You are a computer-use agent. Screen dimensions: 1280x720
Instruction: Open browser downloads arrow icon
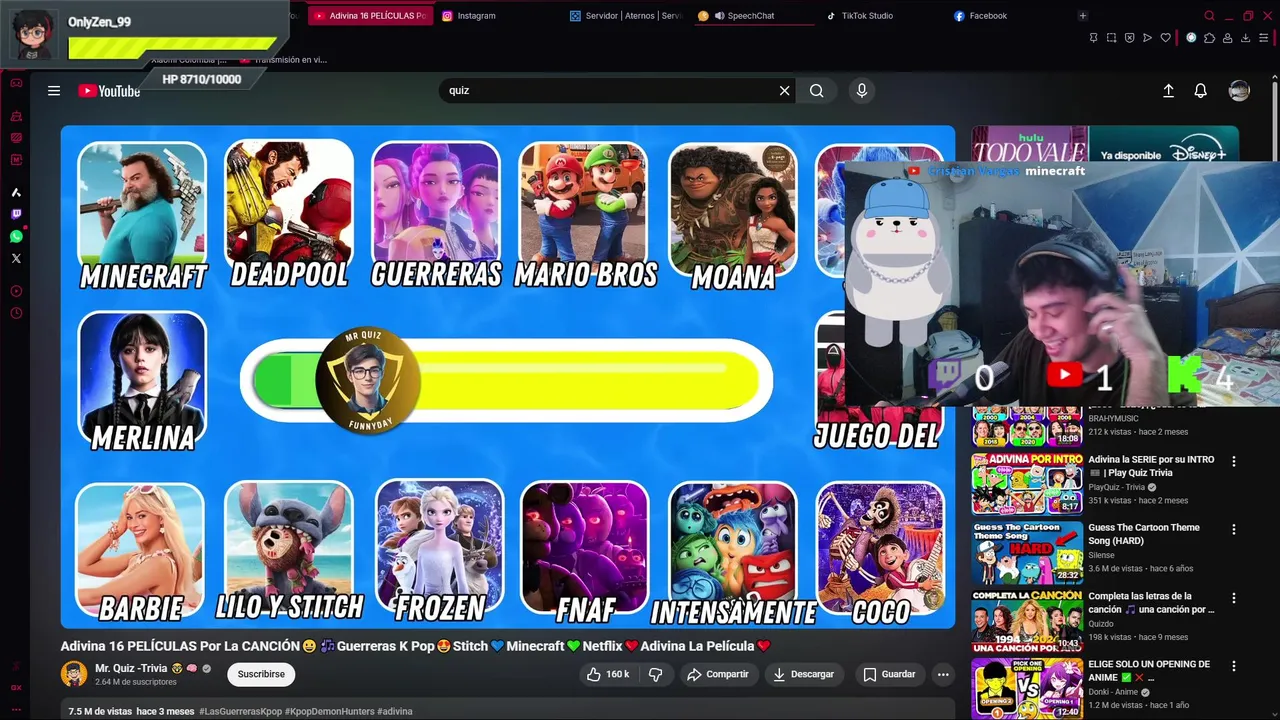pos(1245,38)
